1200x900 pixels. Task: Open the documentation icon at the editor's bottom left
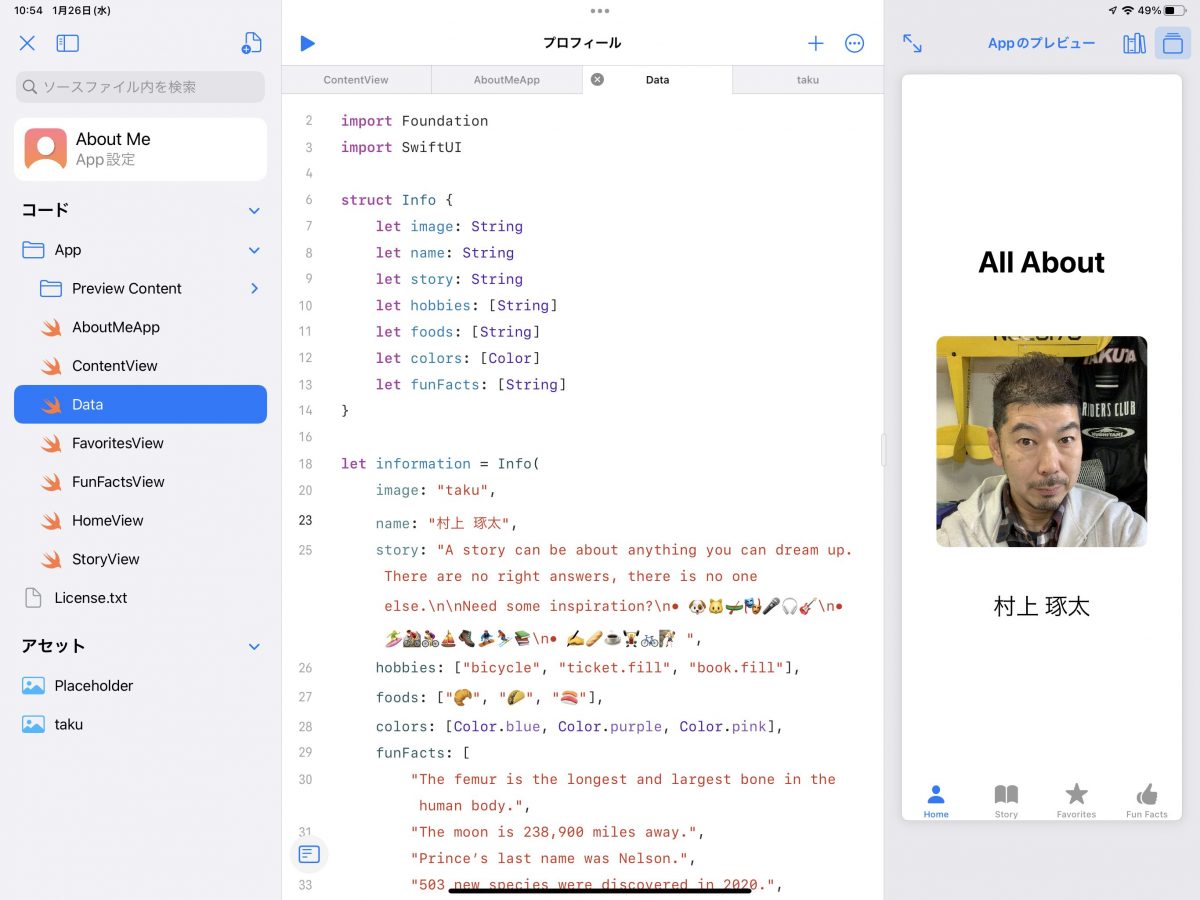click(x=309, y=854)
